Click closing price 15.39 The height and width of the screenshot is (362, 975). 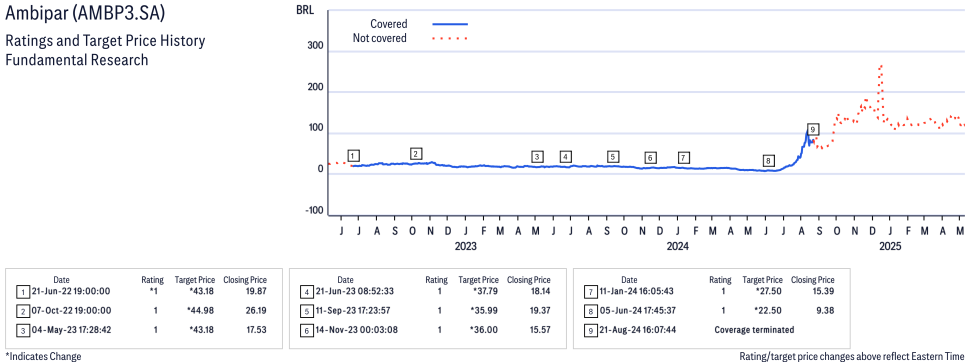click(823, 291)
